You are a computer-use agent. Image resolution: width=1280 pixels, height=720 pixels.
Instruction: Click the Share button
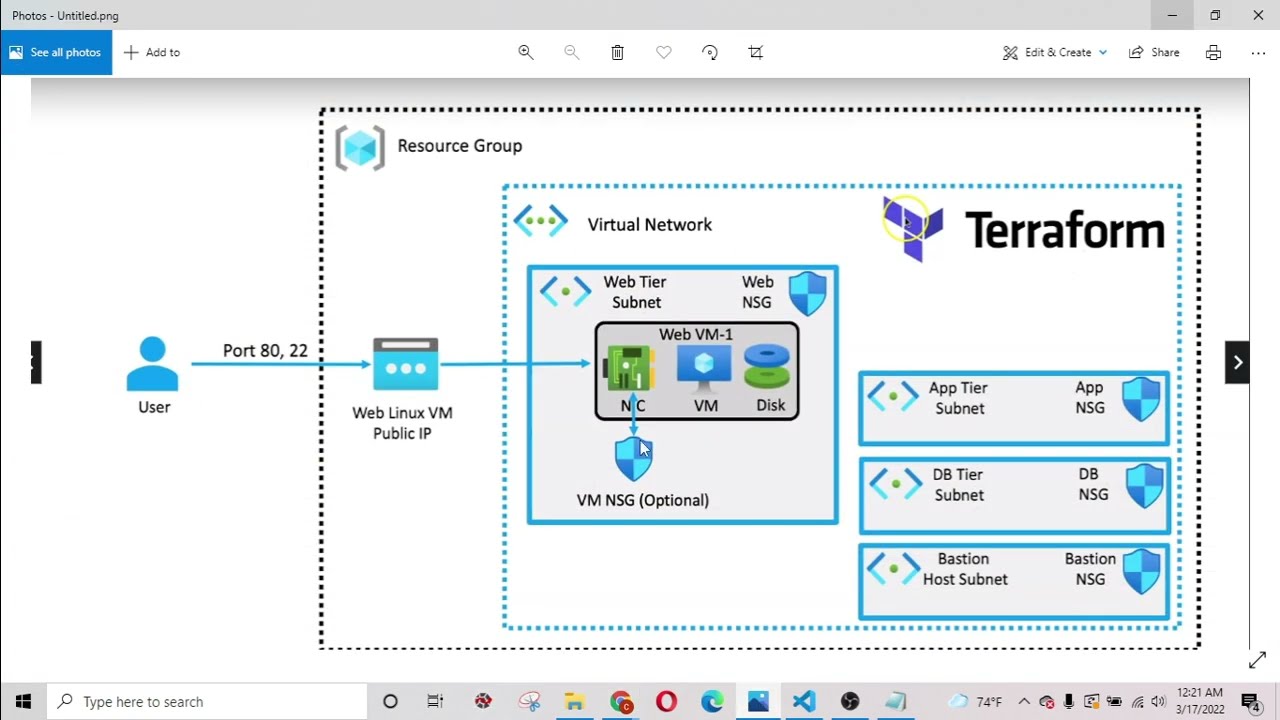(1154, 52)
